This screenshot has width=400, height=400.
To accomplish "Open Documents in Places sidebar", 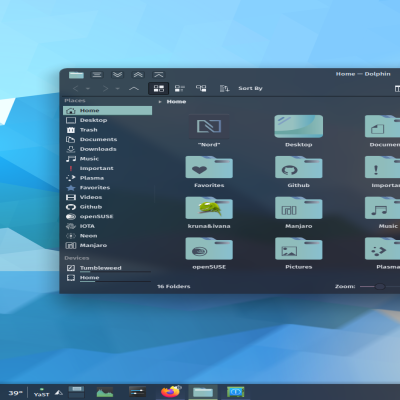I will [x=107, y=139].
